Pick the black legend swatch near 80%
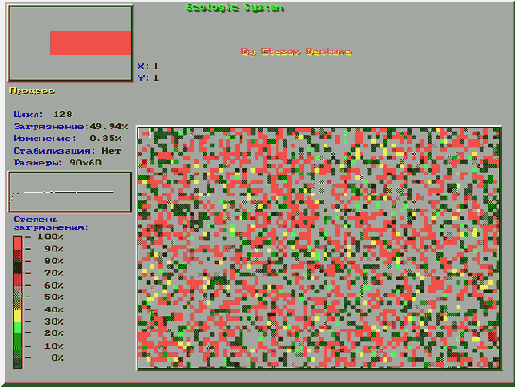 coord(18,268)
